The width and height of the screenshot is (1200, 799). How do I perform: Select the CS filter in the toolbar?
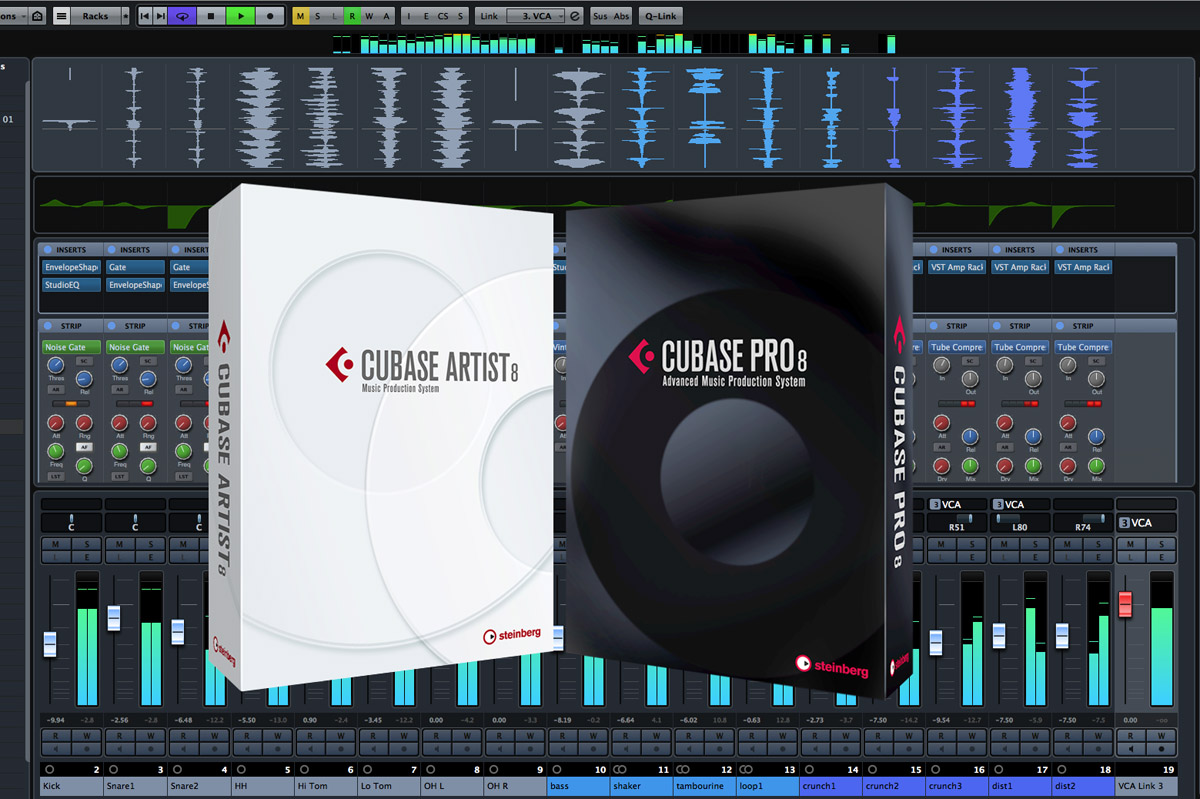443,16
